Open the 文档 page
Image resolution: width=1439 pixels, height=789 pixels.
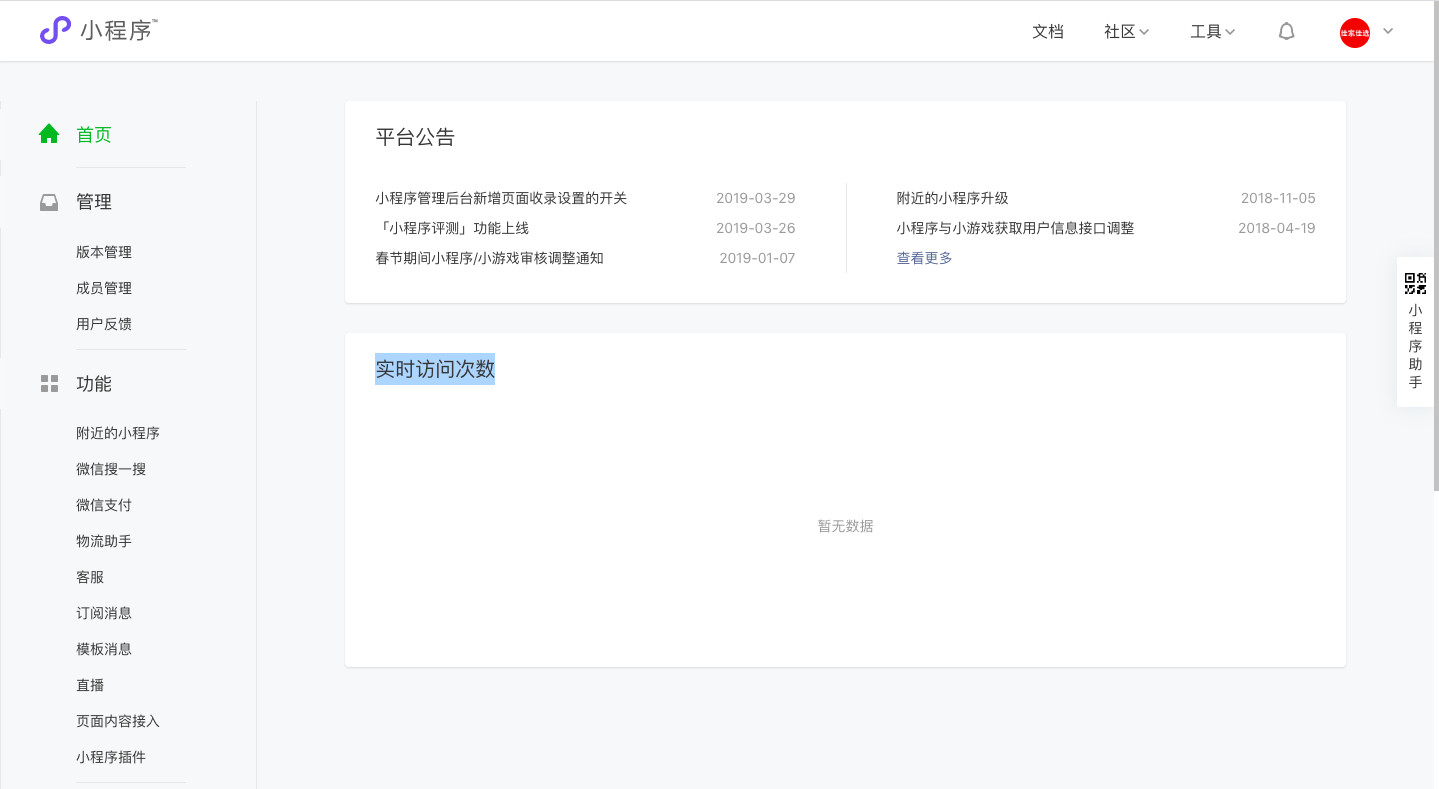[1048, 32]
